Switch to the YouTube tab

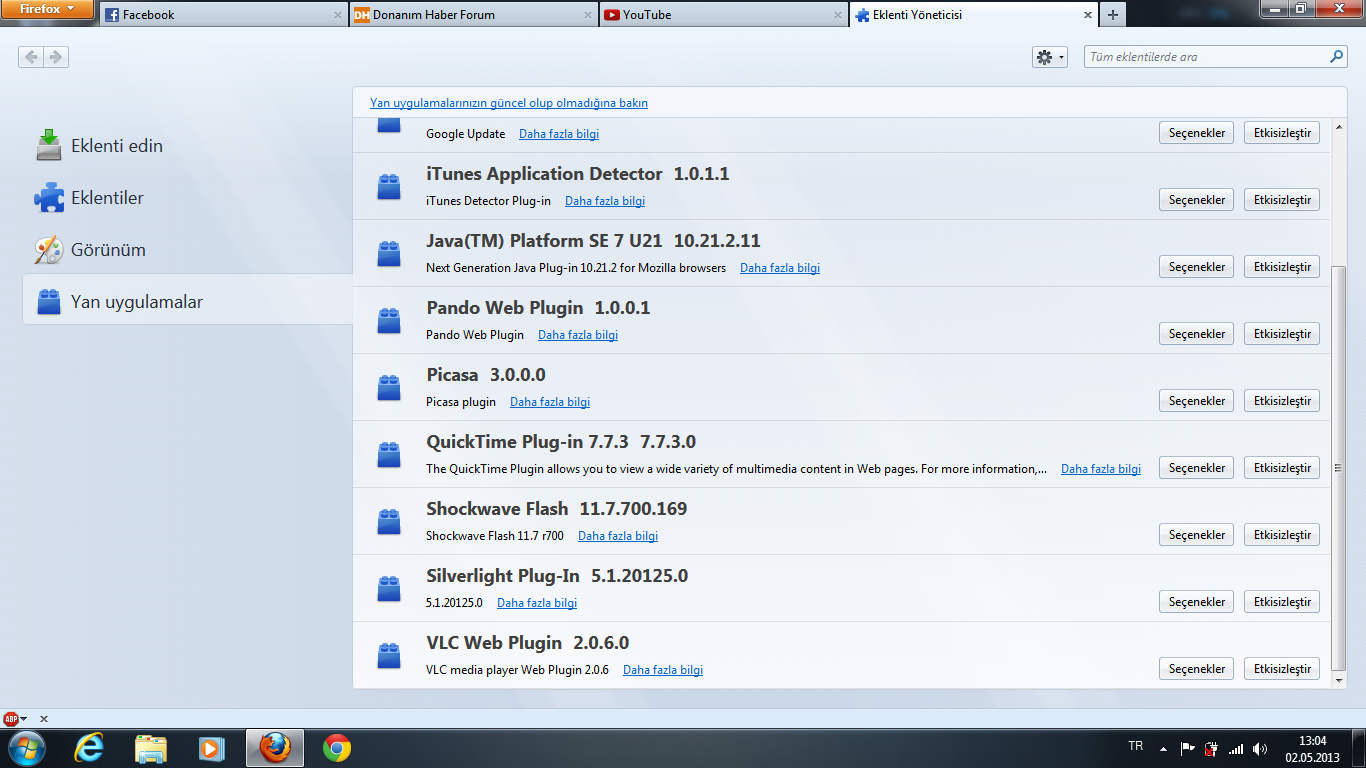(x=723, y=15)
